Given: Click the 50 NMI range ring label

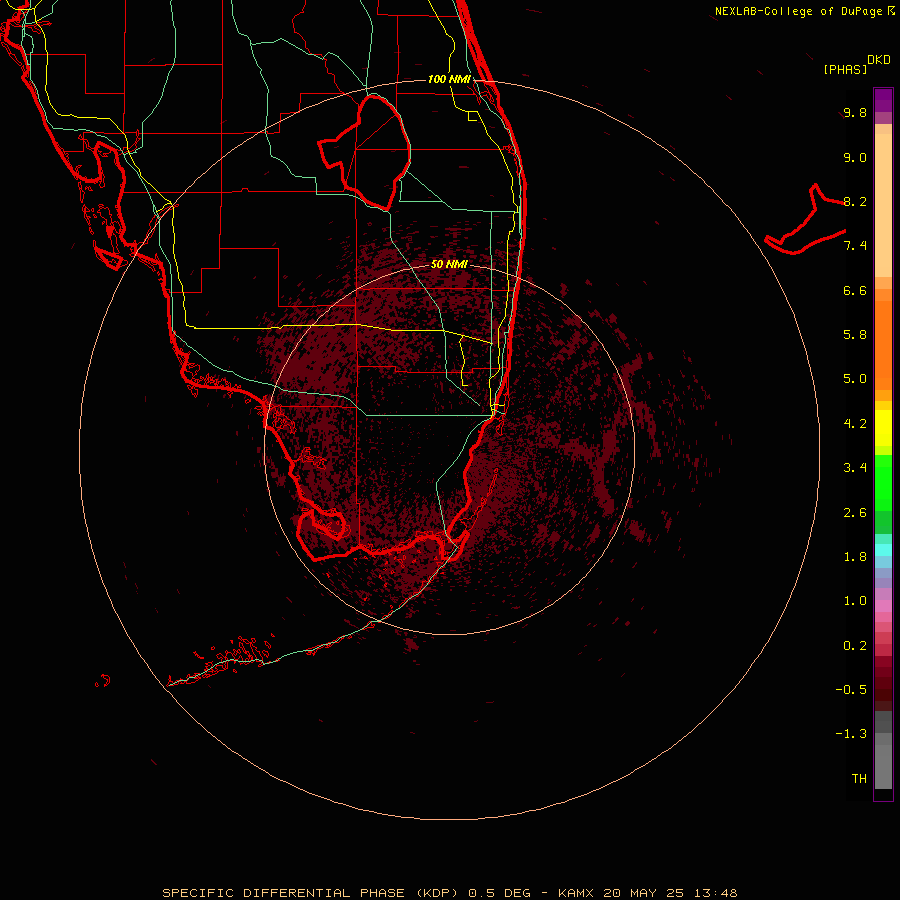Looking at the screenshot, I should pyautogui.click(x=449, y=264).
